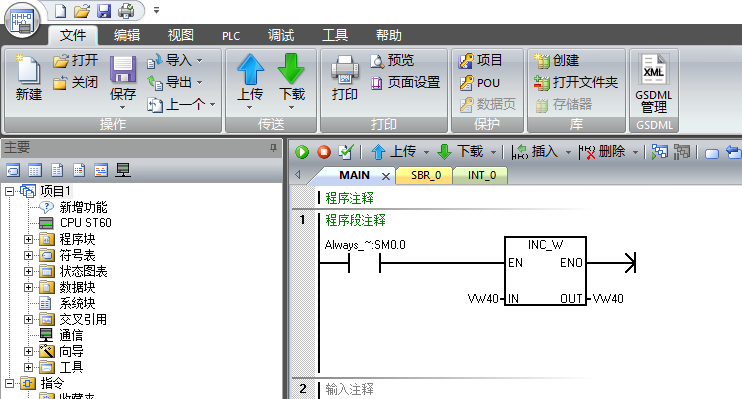Switch to the SBR_0 editor tab

point(425,175)
